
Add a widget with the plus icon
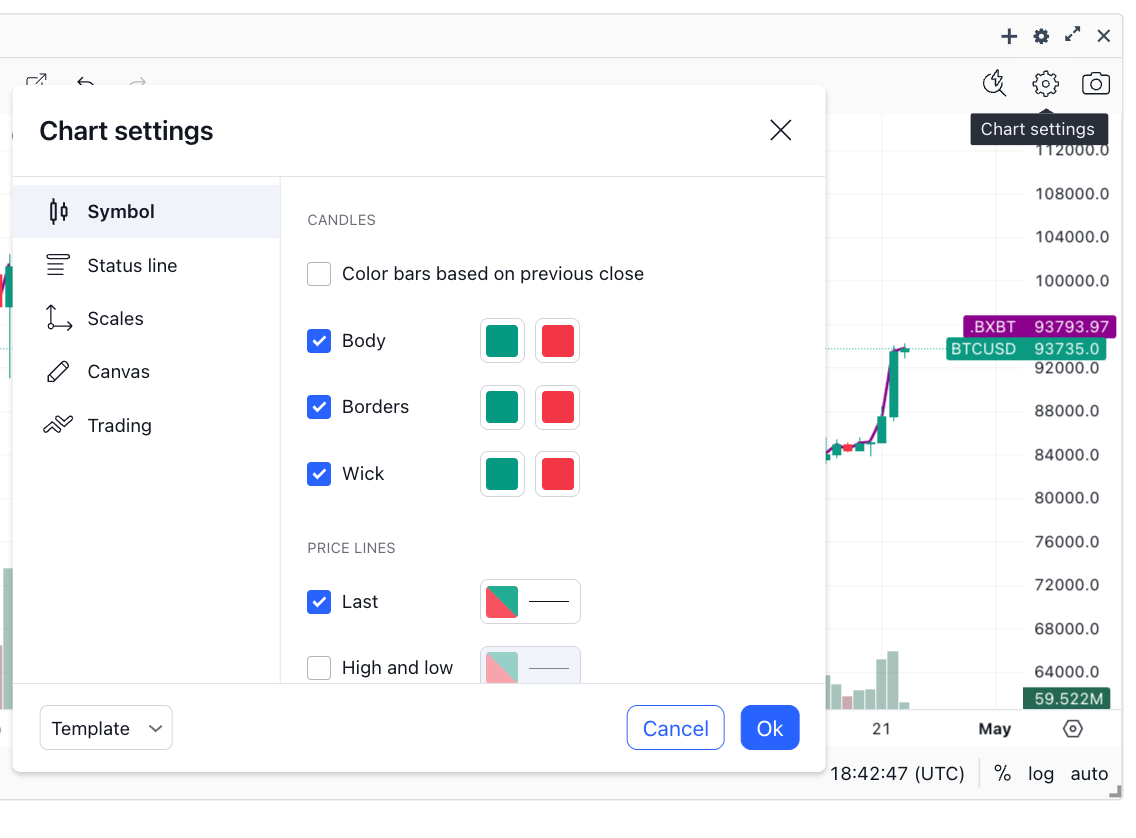coord(1008,36)
